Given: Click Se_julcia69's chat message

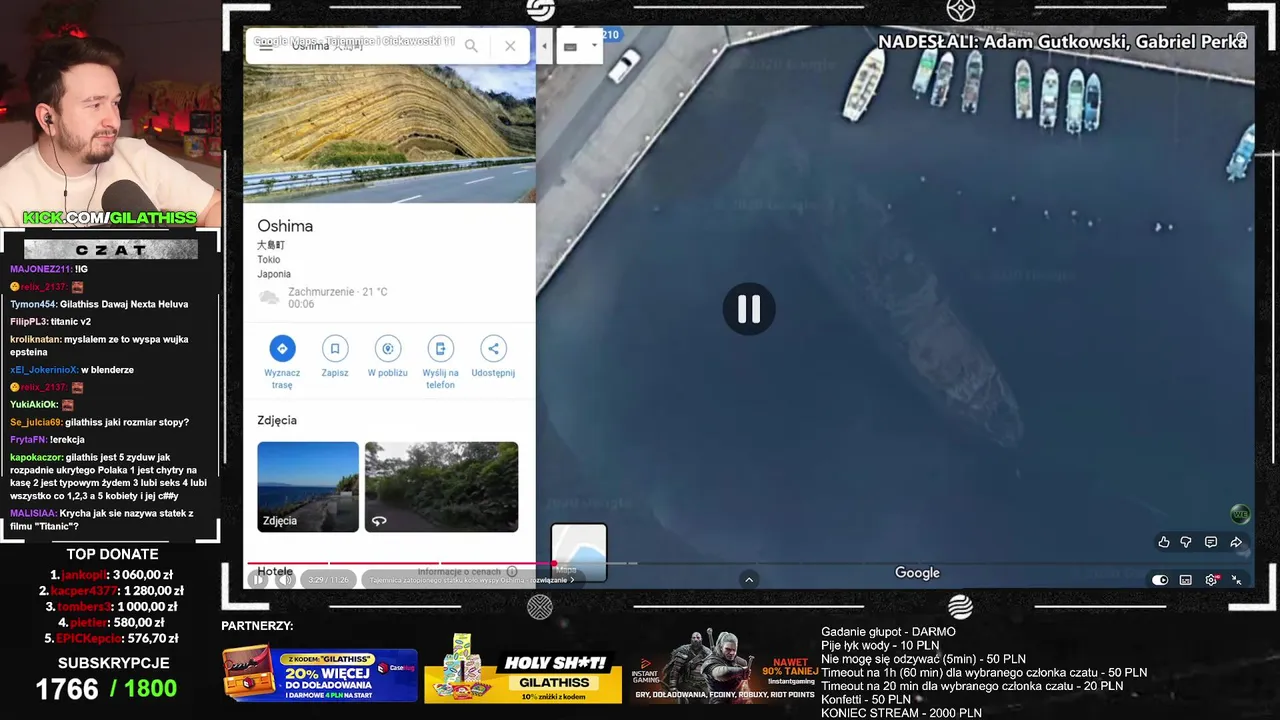Looking at the screenshot, I should (99, 422).
